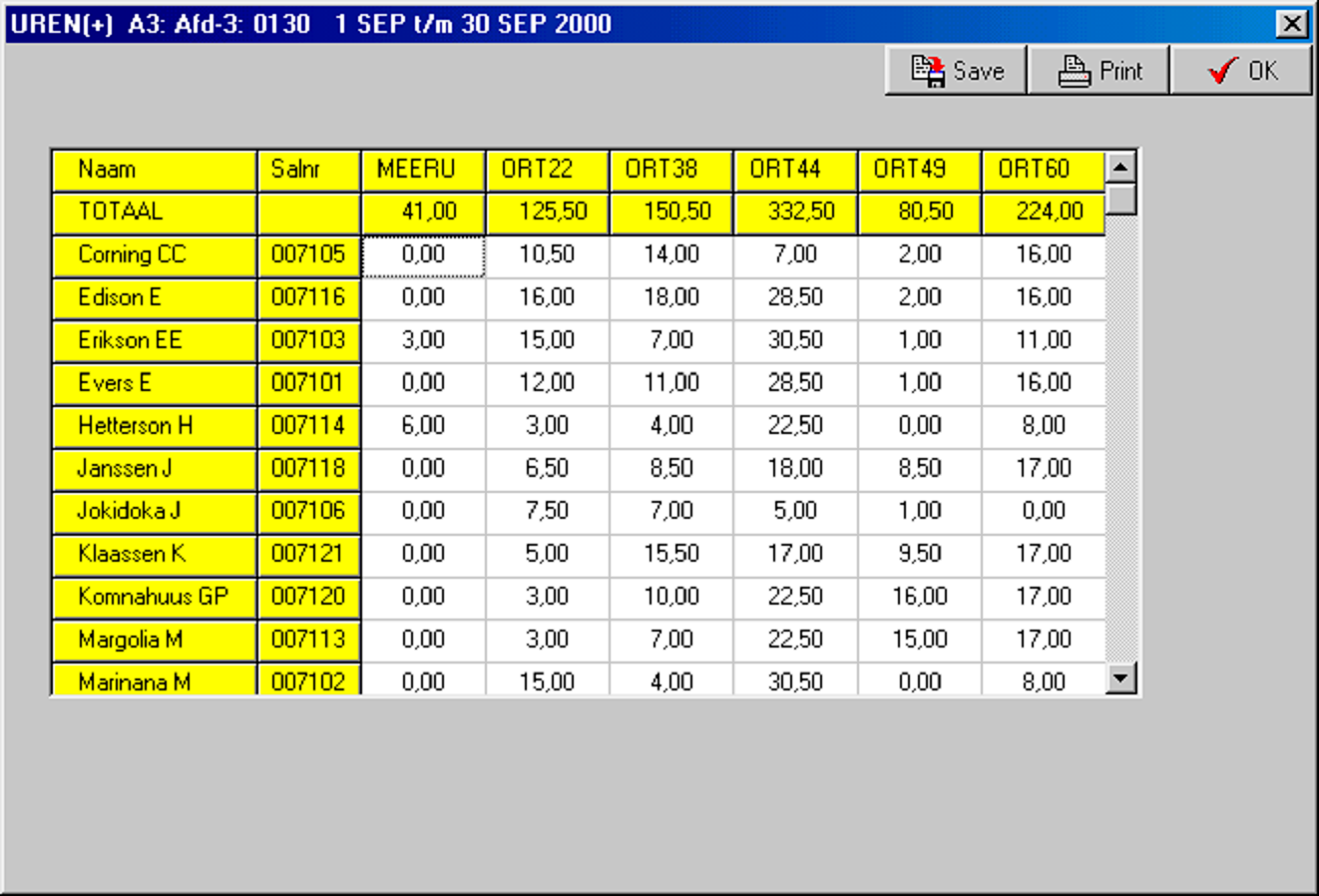Select the Marinana M name cell
Viewport: 1319px width, 896px height.
(155, 679)
